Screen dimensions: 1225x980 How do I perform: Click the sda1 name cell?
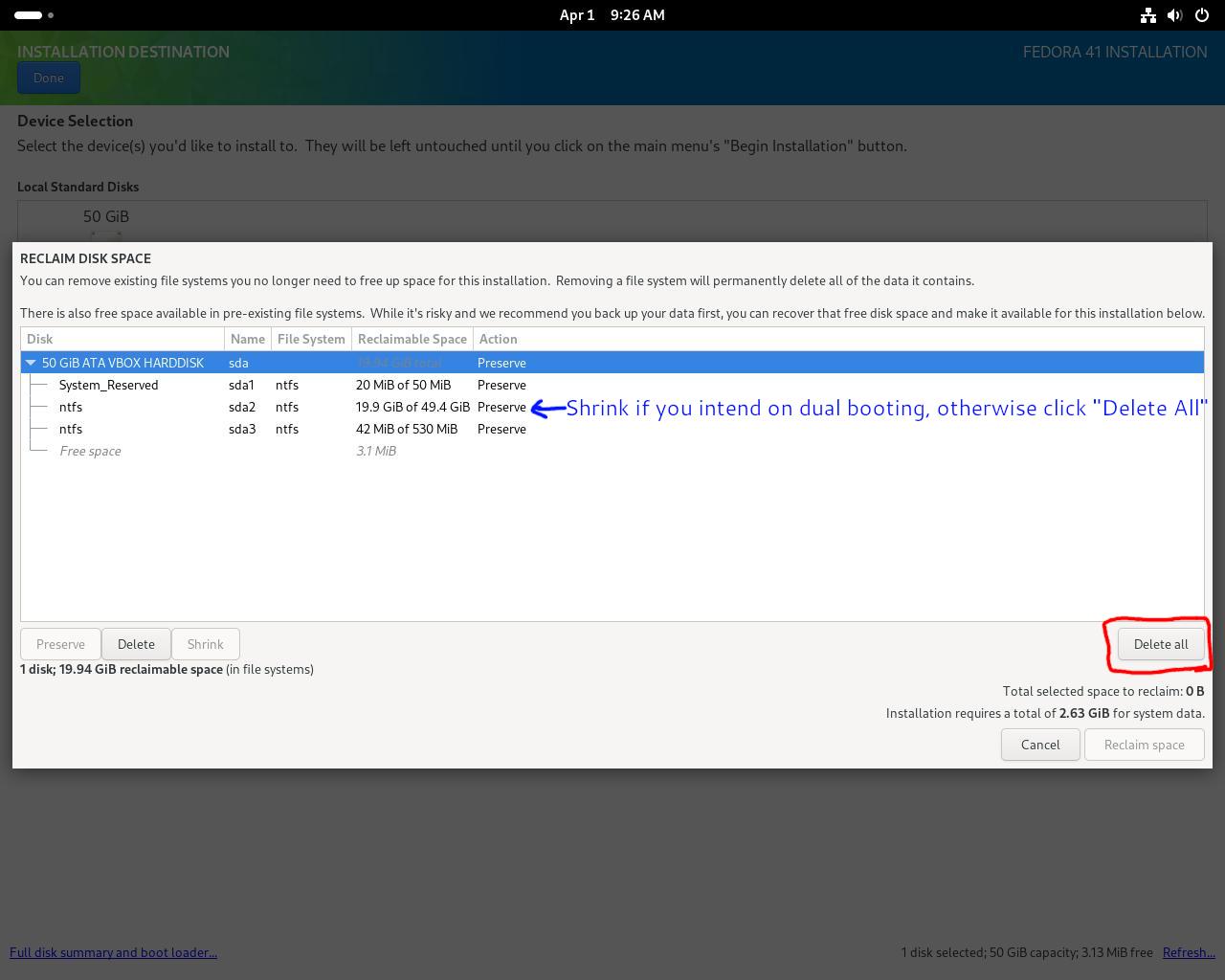[x=241, y=385]
